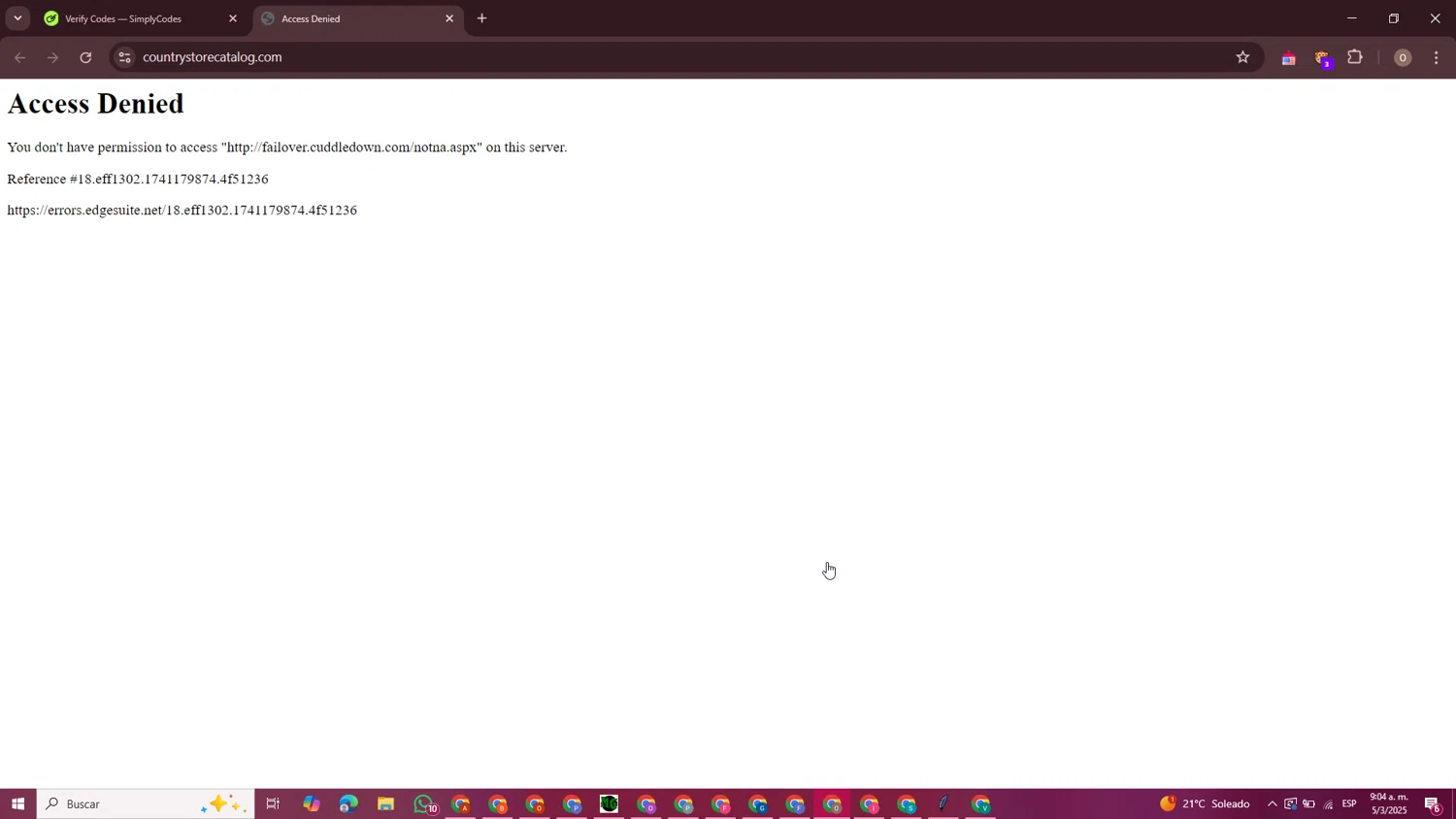Click the failover.cuddledown.com permission message

(287, 147)
